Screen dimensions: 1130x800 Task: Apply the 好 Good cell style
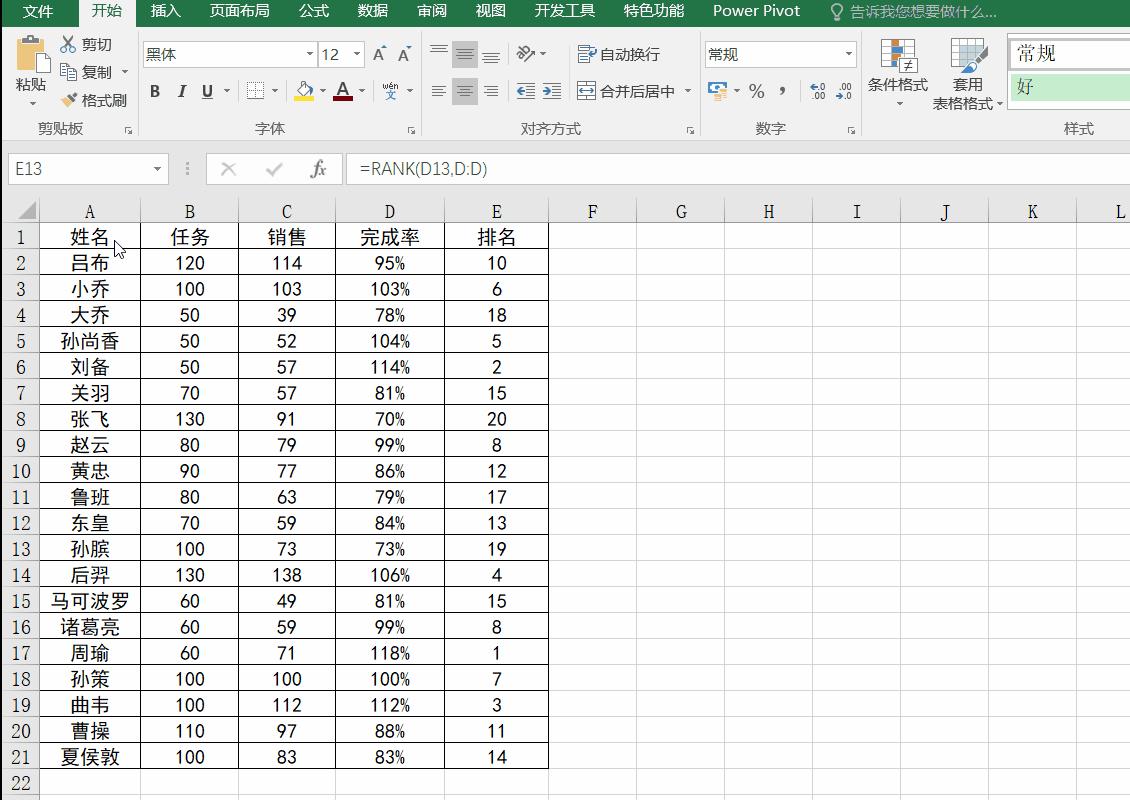[1069, 87]
